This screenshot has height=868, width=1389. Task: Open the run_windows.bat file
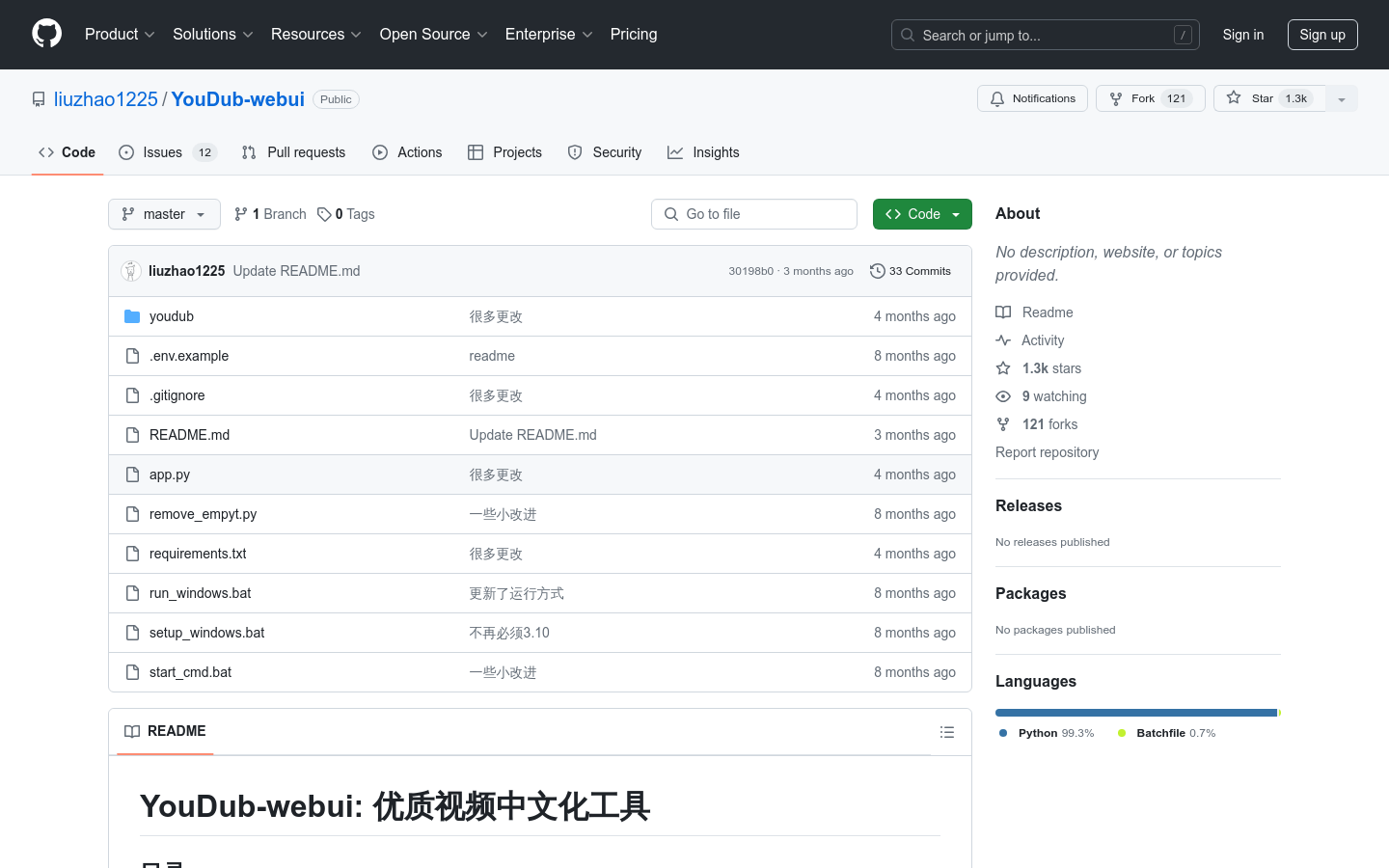[x=200, y=593]
